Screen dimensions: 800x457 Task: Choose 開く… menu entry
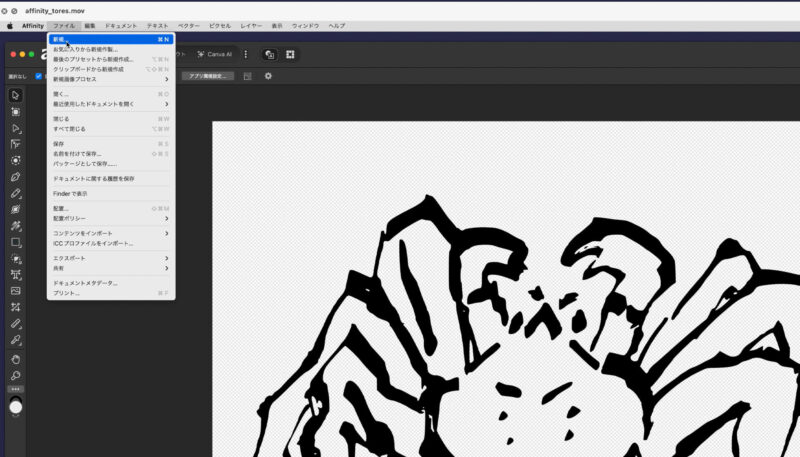(111, 94)
